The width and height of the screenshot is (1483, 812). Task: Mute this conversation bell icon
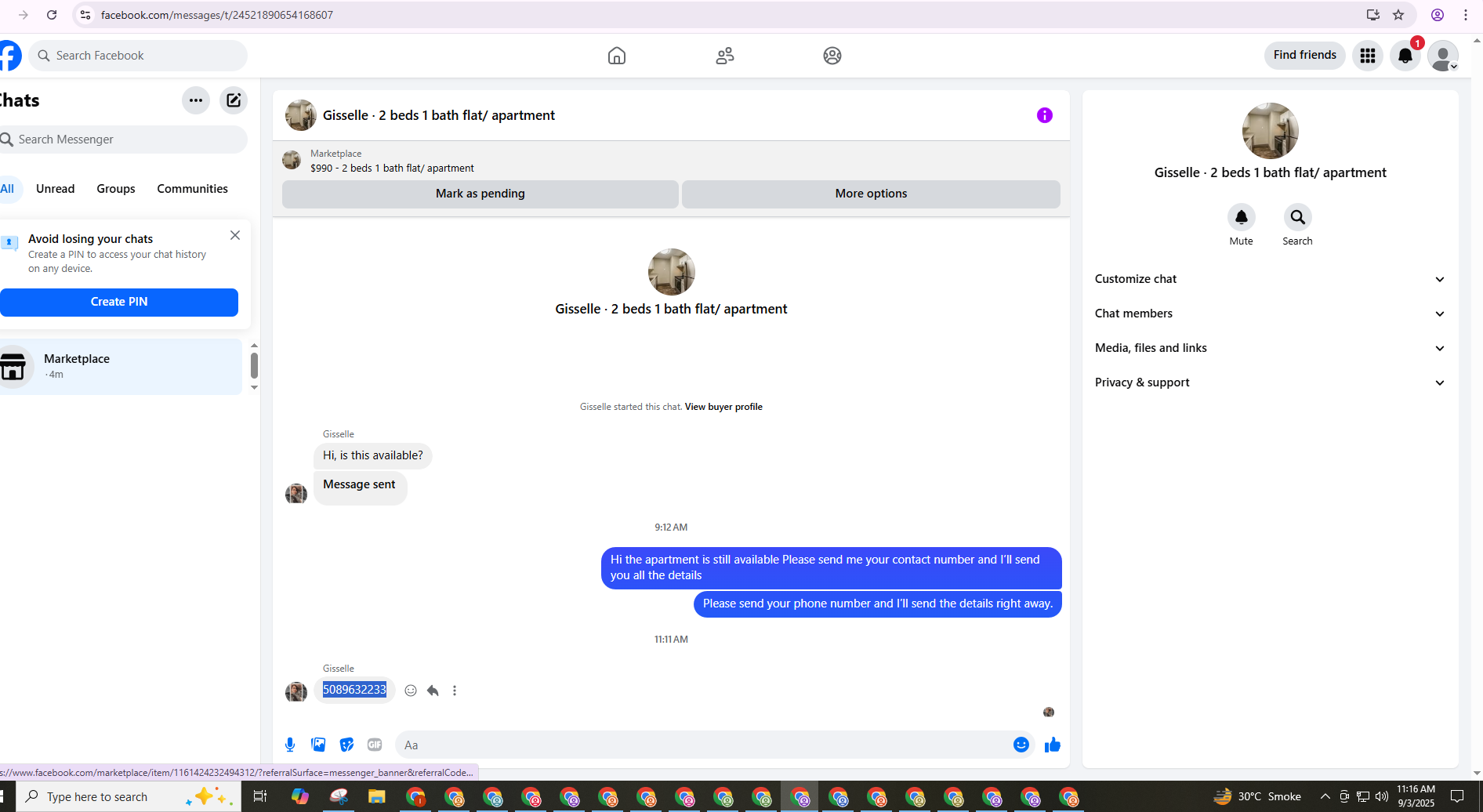[1241, 217]
